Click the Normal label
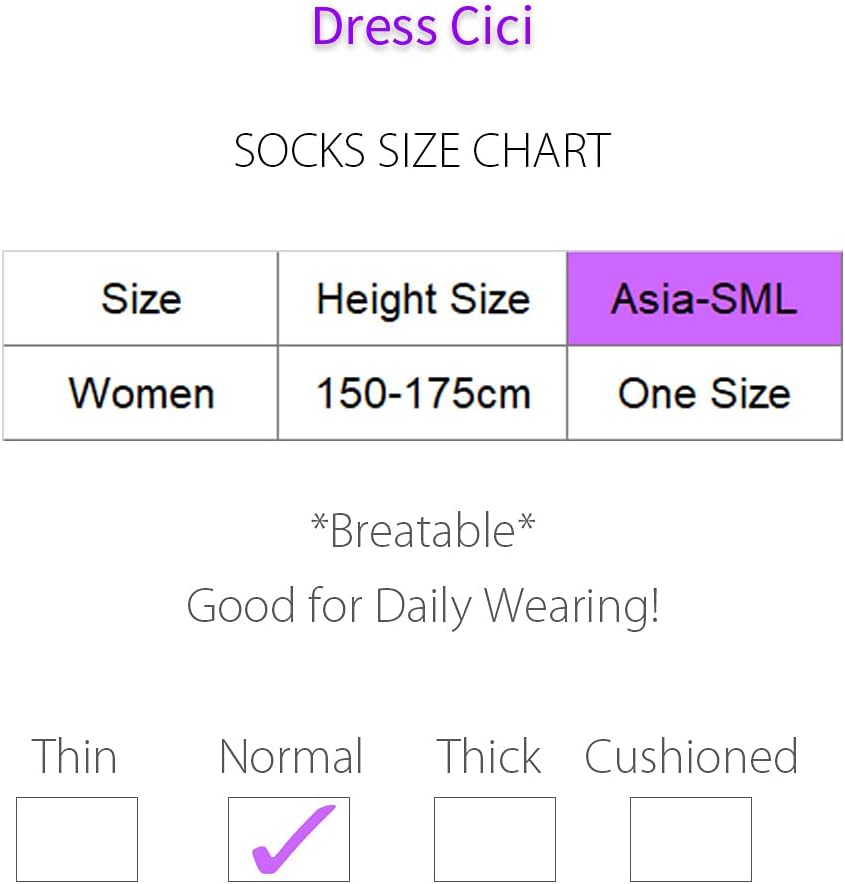 291,756
